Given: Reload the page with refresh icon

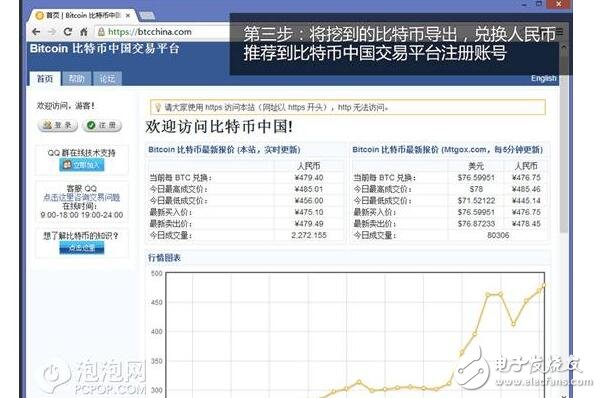Looking at the screenshot, I should 68,32.
